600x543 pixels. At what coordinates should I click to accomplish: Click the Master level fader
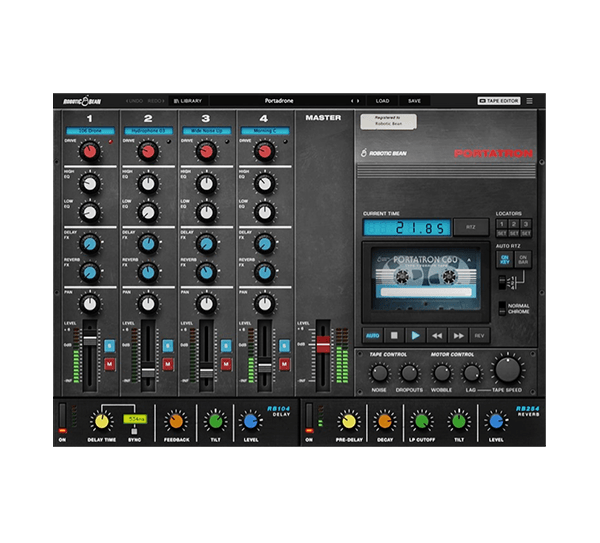(x=323, y=344)
